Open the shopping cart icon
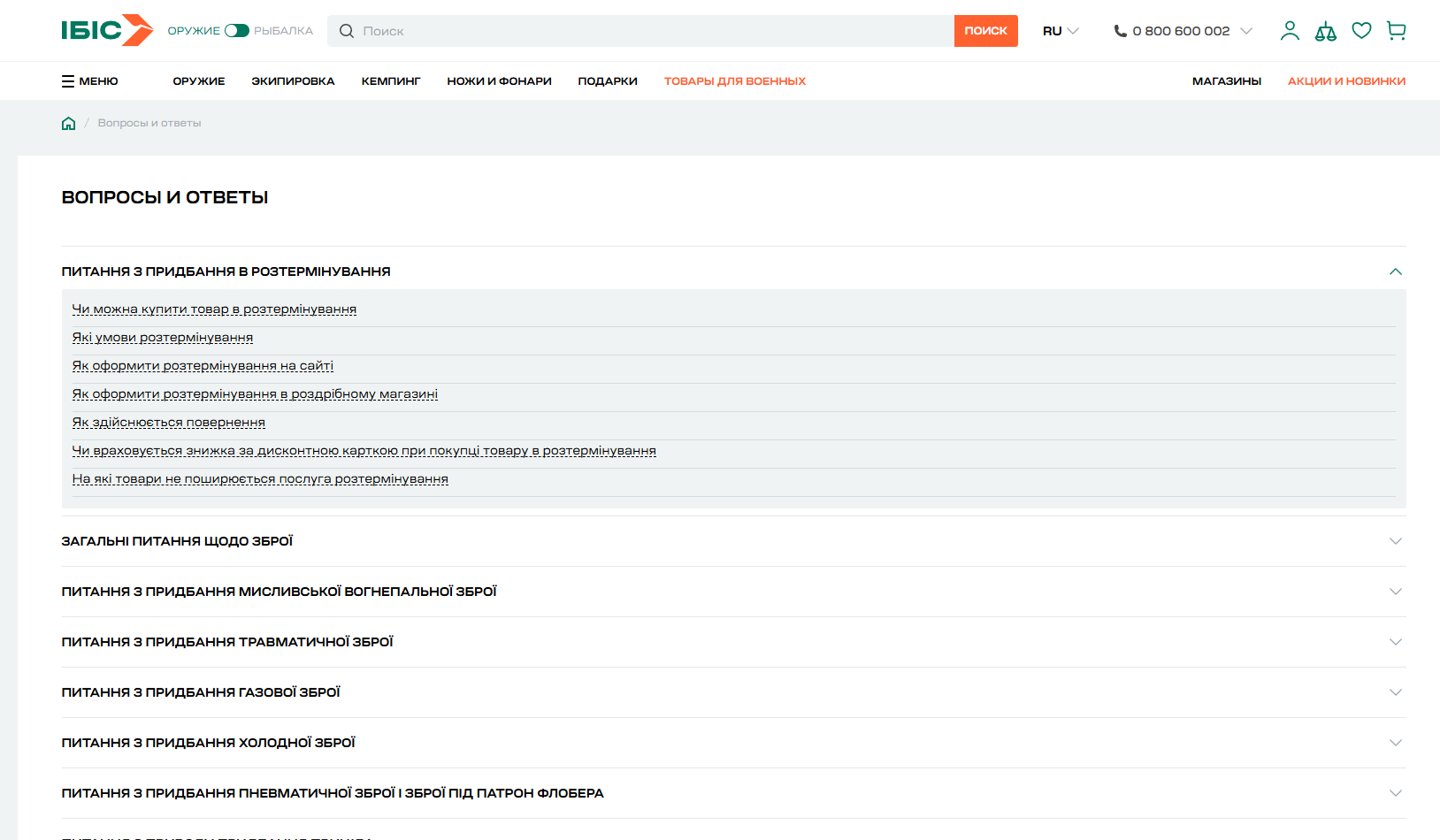 coord(1397,31)
